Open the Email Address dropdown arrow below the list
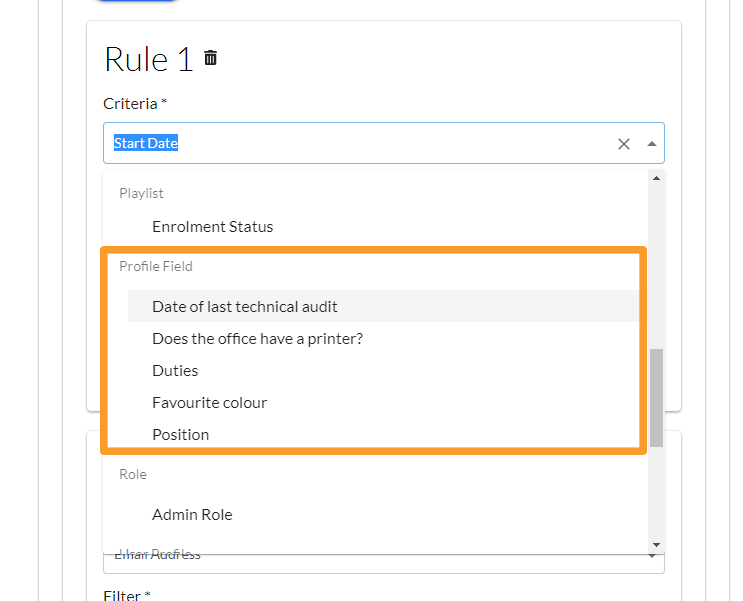 pos(652,556)
